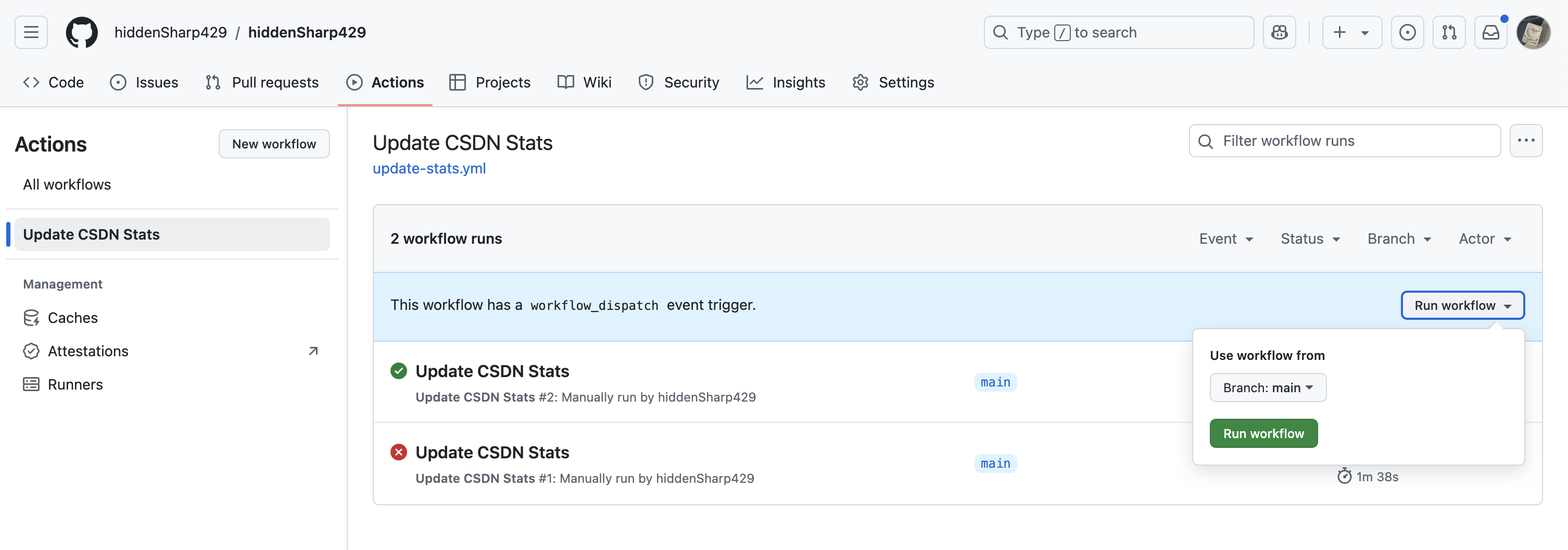Image resolution: width=1568 pixels, height=550 pixels.
Task: Open the Projects tab
Action: (490, 82)
